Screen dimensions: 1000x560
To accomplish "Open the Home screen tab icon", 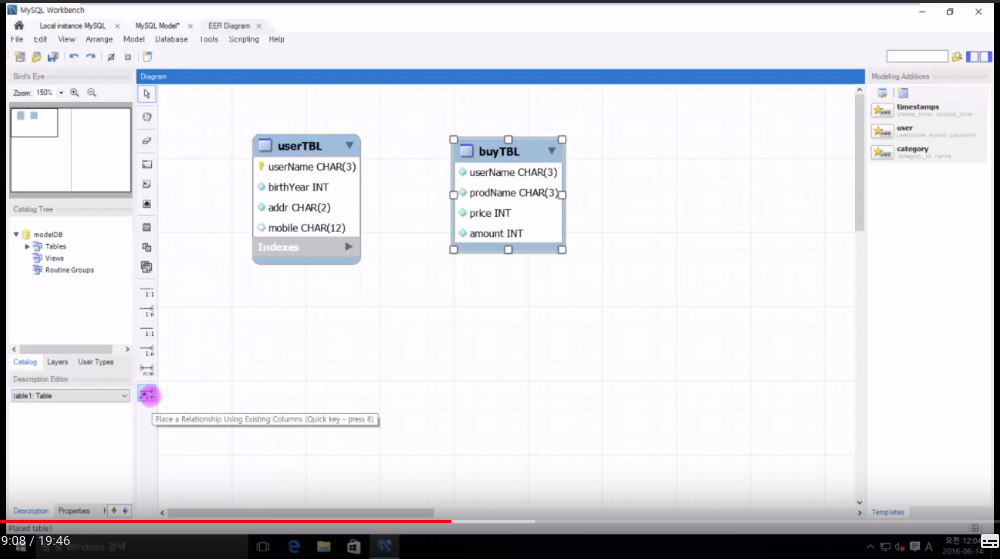I will (x=19, y=26).
